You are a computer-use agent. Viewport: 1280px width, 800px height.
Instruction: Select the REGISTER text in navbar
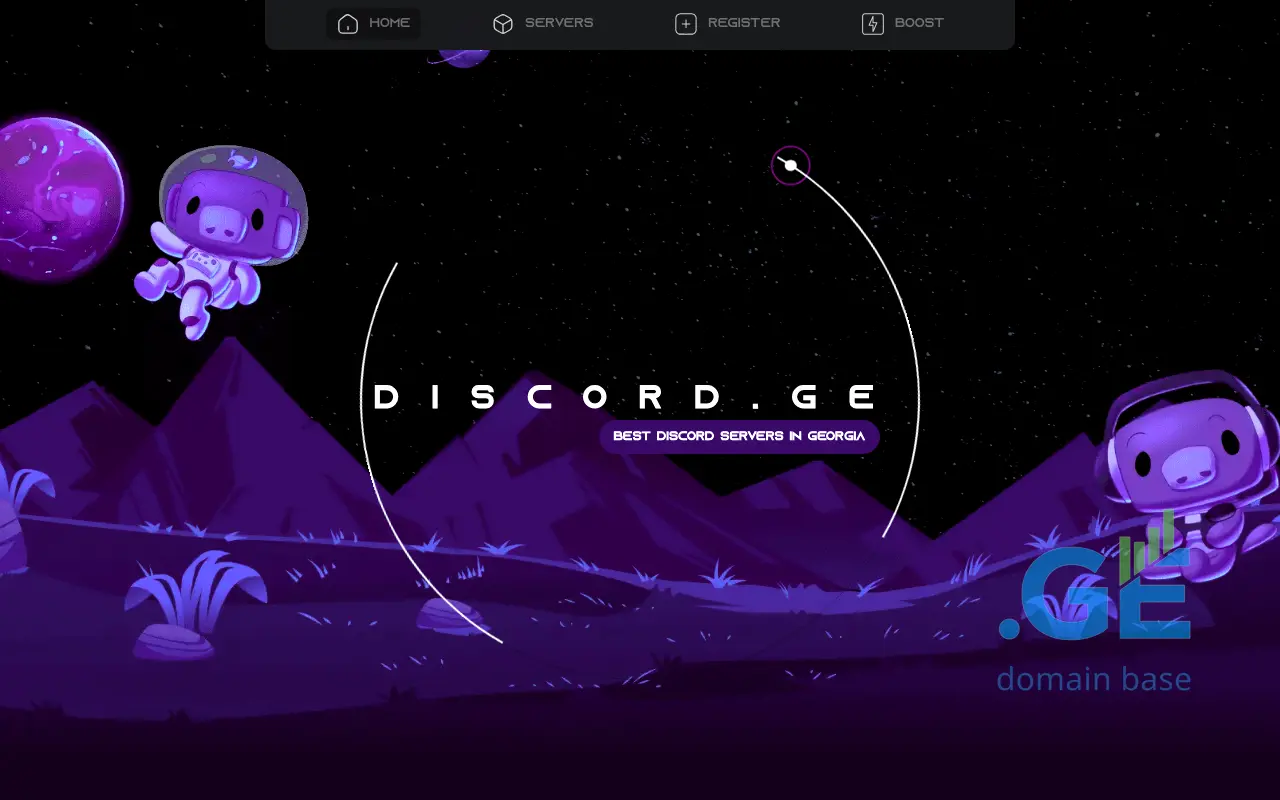pos(744,23)
